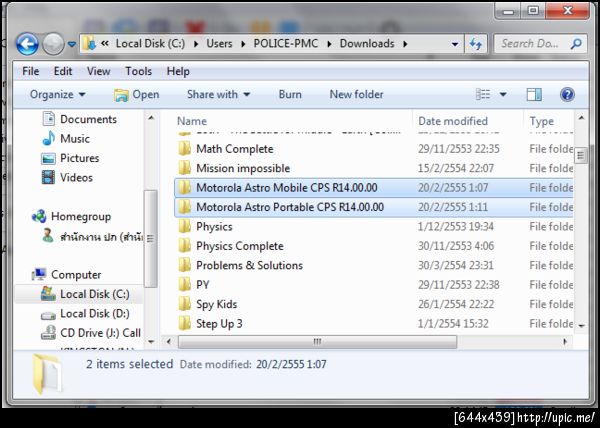Sort by the Type column header
This screenshot has height=428, width=600.
tap(542, 121)
